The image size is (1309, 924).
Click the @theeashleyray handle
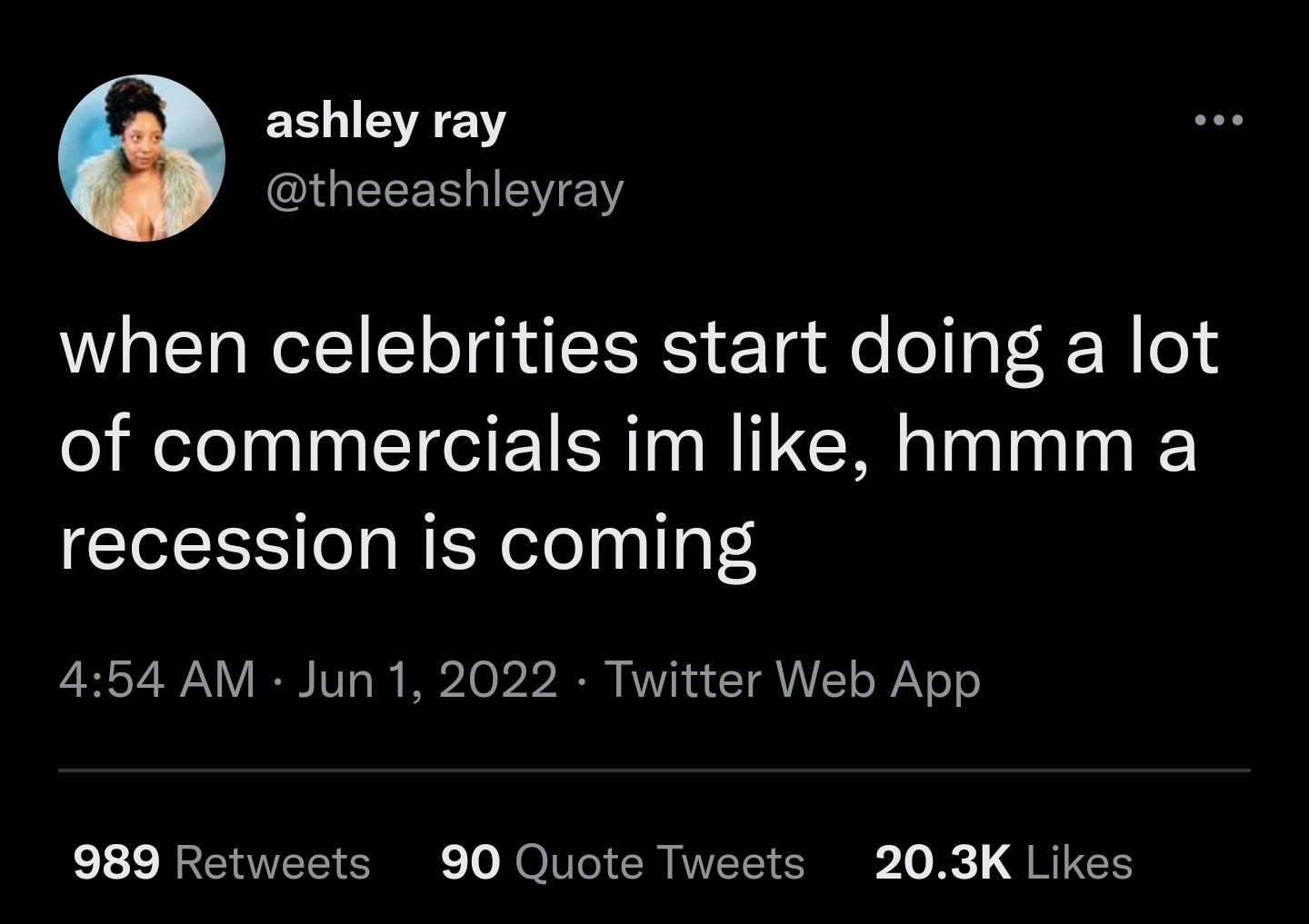(445, 191)
